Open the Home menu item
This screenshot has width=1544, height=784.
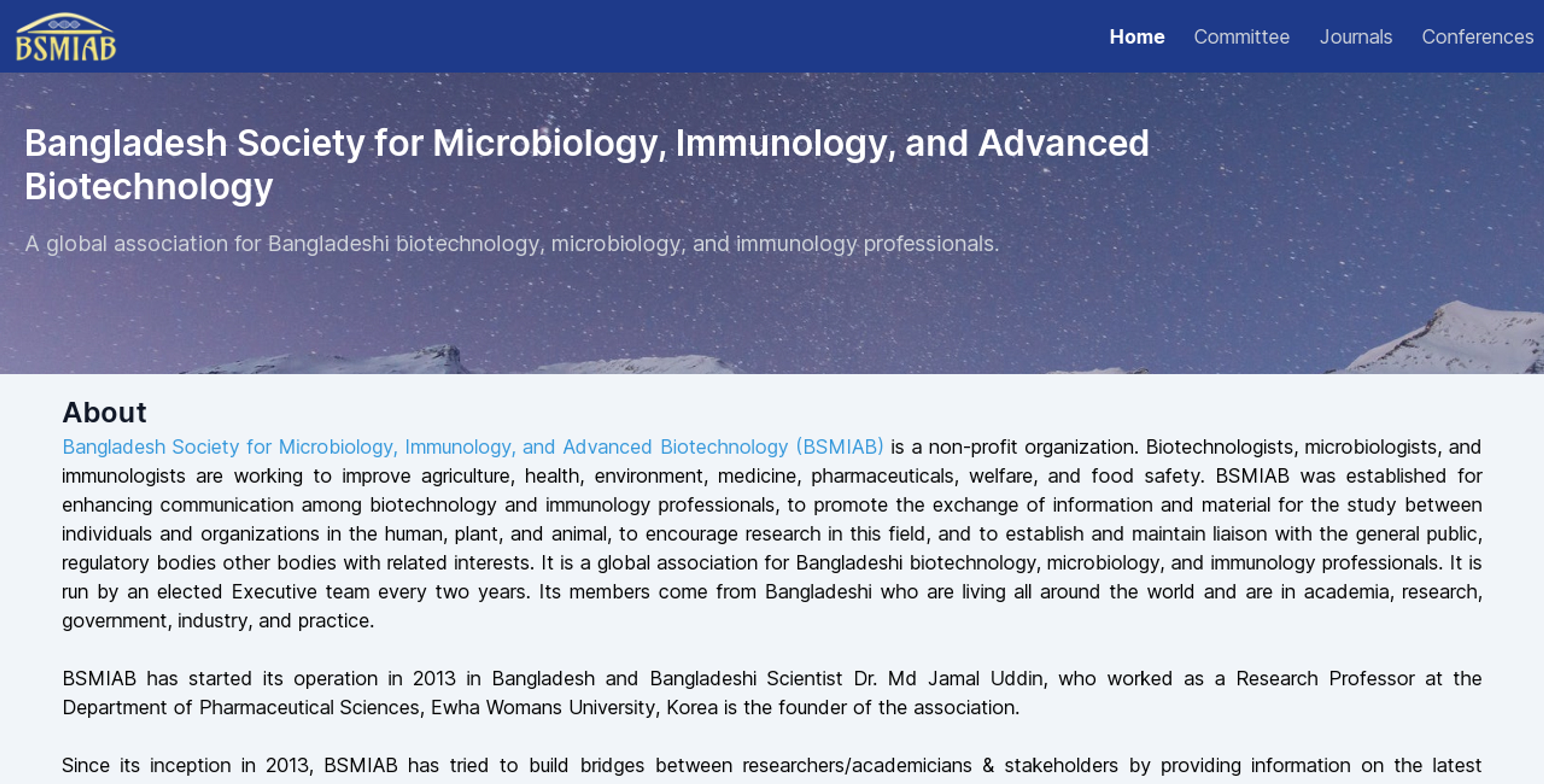[1136, 37]
